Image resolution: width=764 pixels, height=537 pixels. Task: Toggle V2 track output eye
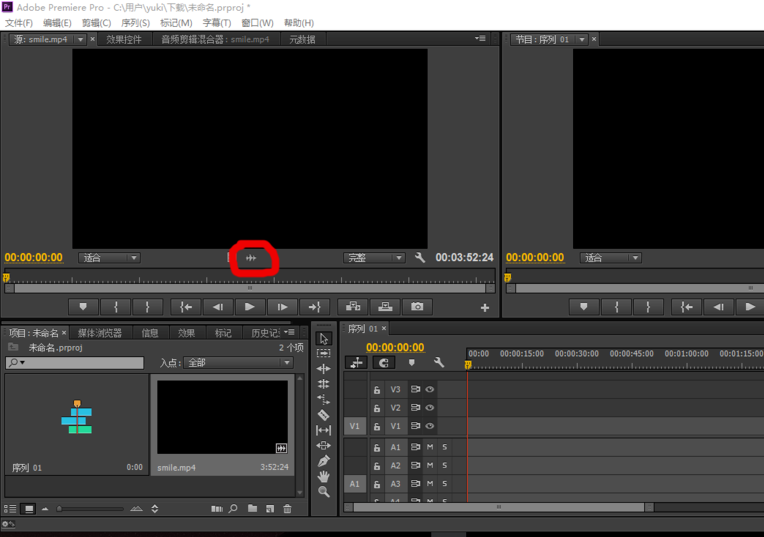430,407
